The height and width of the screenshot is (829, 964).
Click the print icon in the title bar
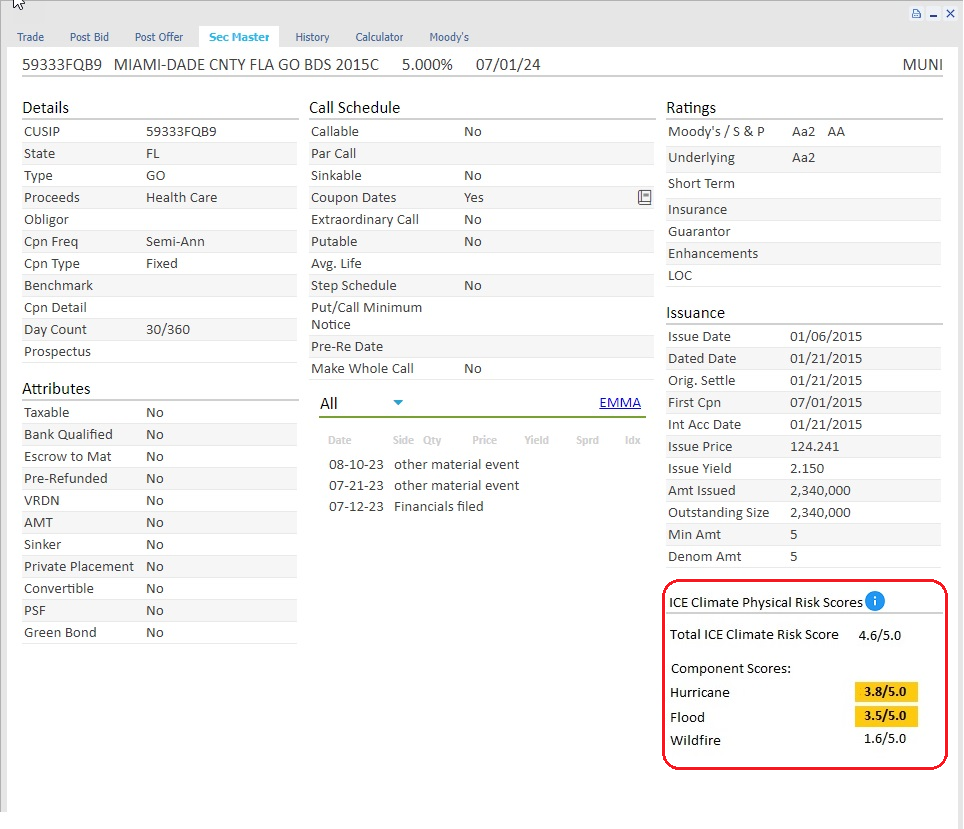coord(916,14)
